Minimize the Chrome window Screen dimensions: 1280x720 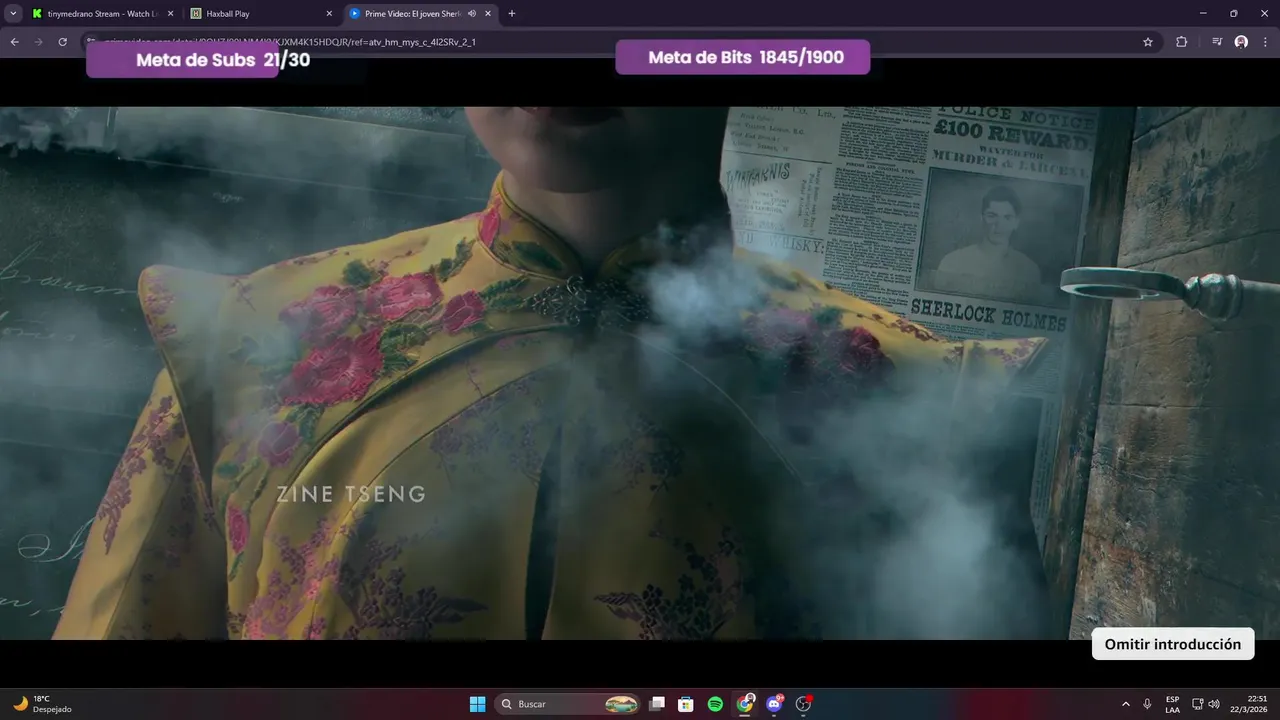1204,14
